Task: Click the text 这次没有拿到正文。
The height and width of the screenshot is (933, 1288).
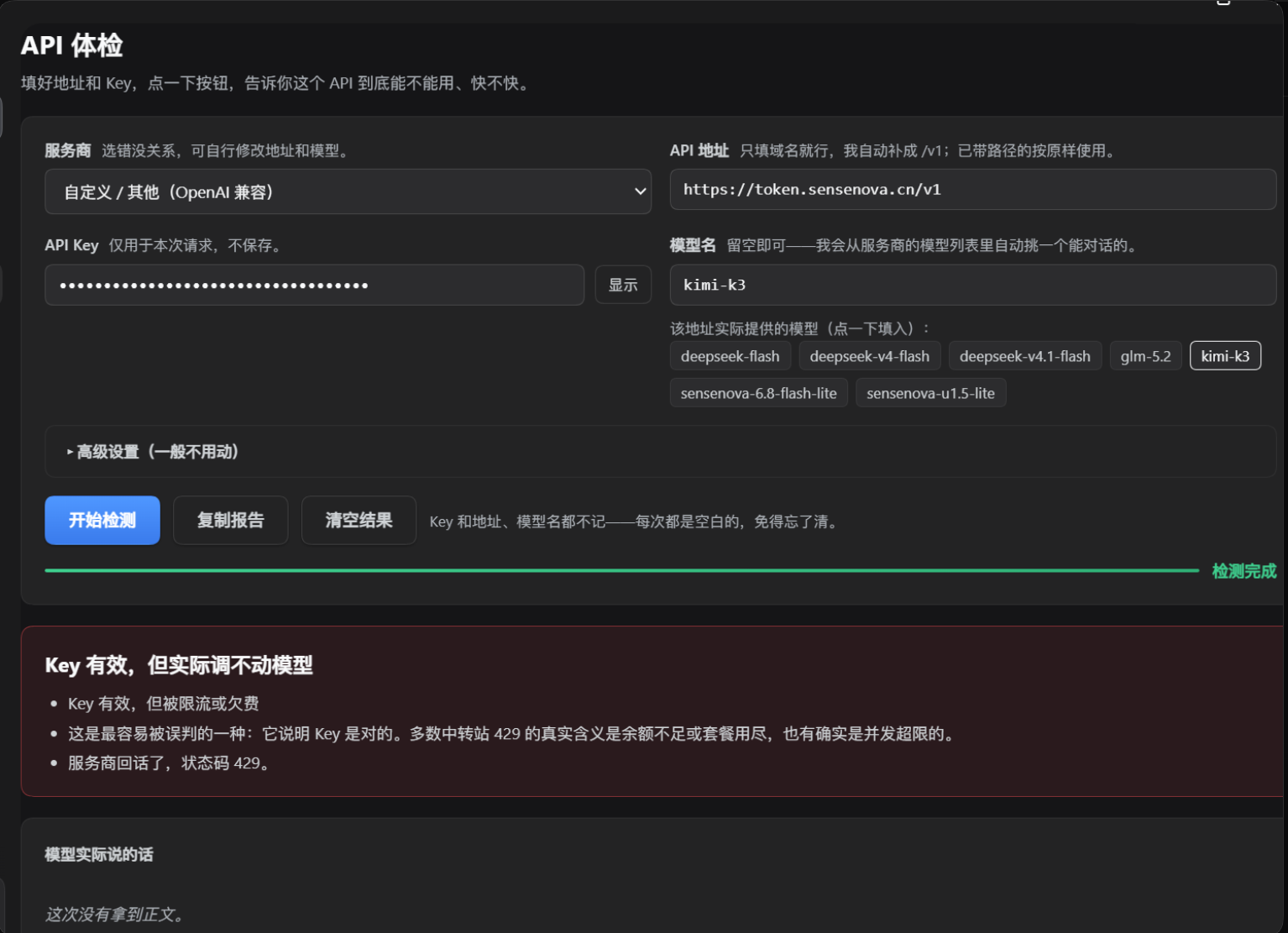Action: (115, 915)
